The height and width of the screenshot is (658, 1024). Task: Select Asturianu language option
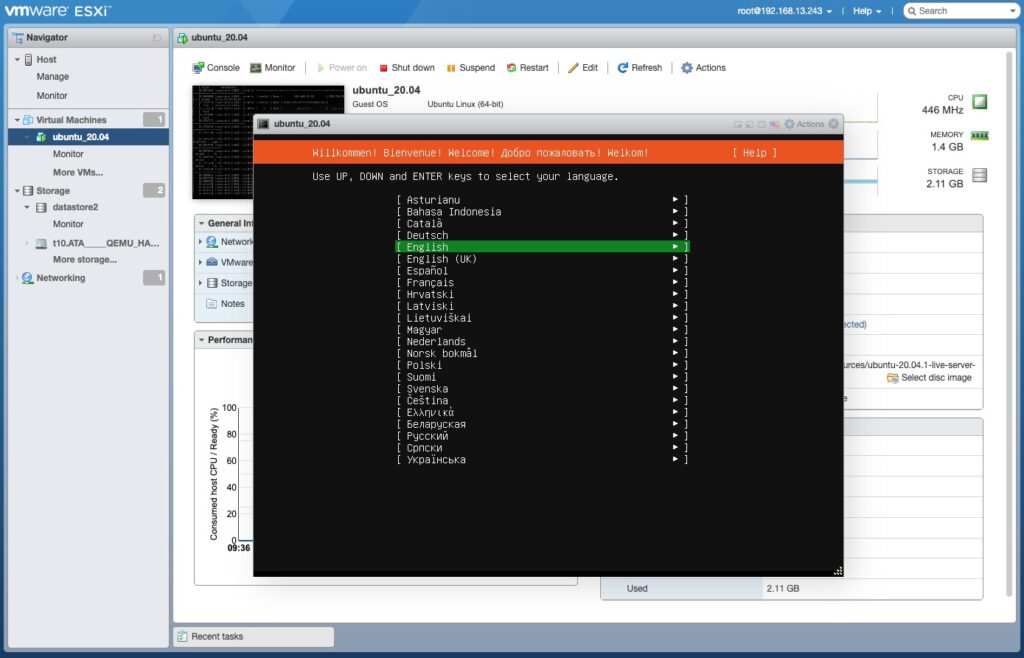click(542, 200)
